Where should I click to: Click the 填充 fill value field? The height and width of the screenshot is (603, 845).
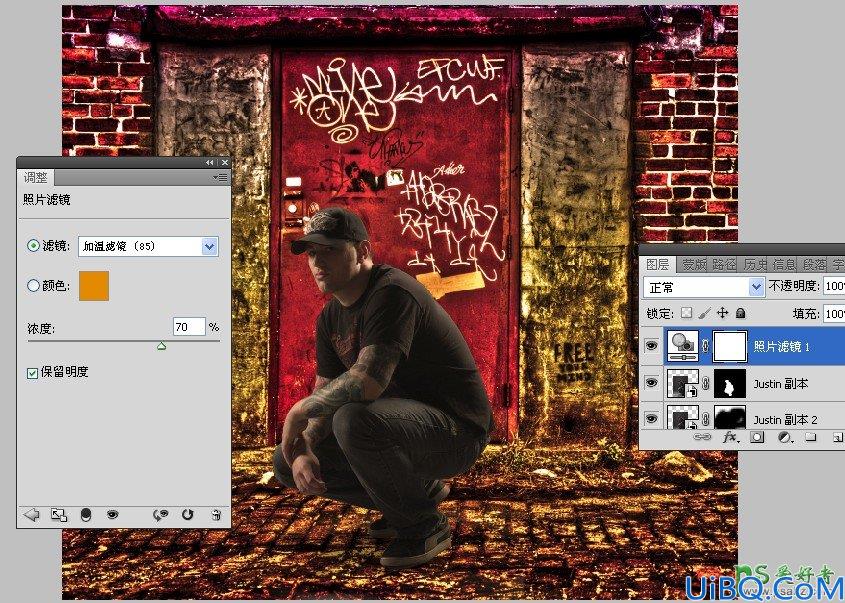point(834,314)
